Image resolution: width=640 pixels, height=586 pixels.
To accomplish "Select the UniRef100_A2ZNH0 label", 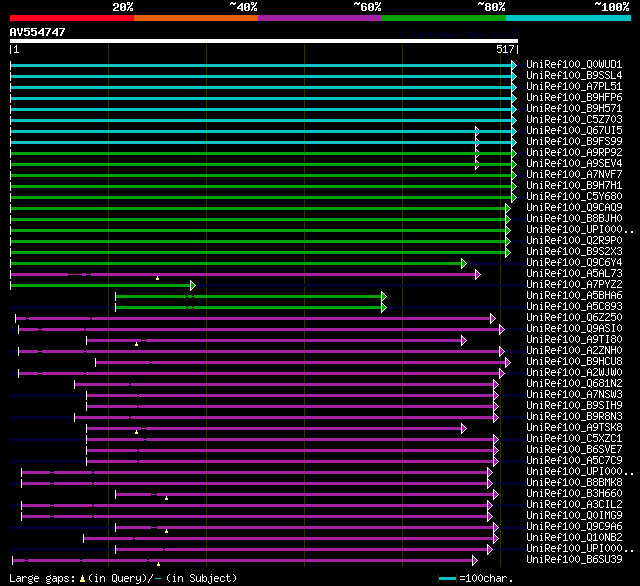I will point(574,351).
